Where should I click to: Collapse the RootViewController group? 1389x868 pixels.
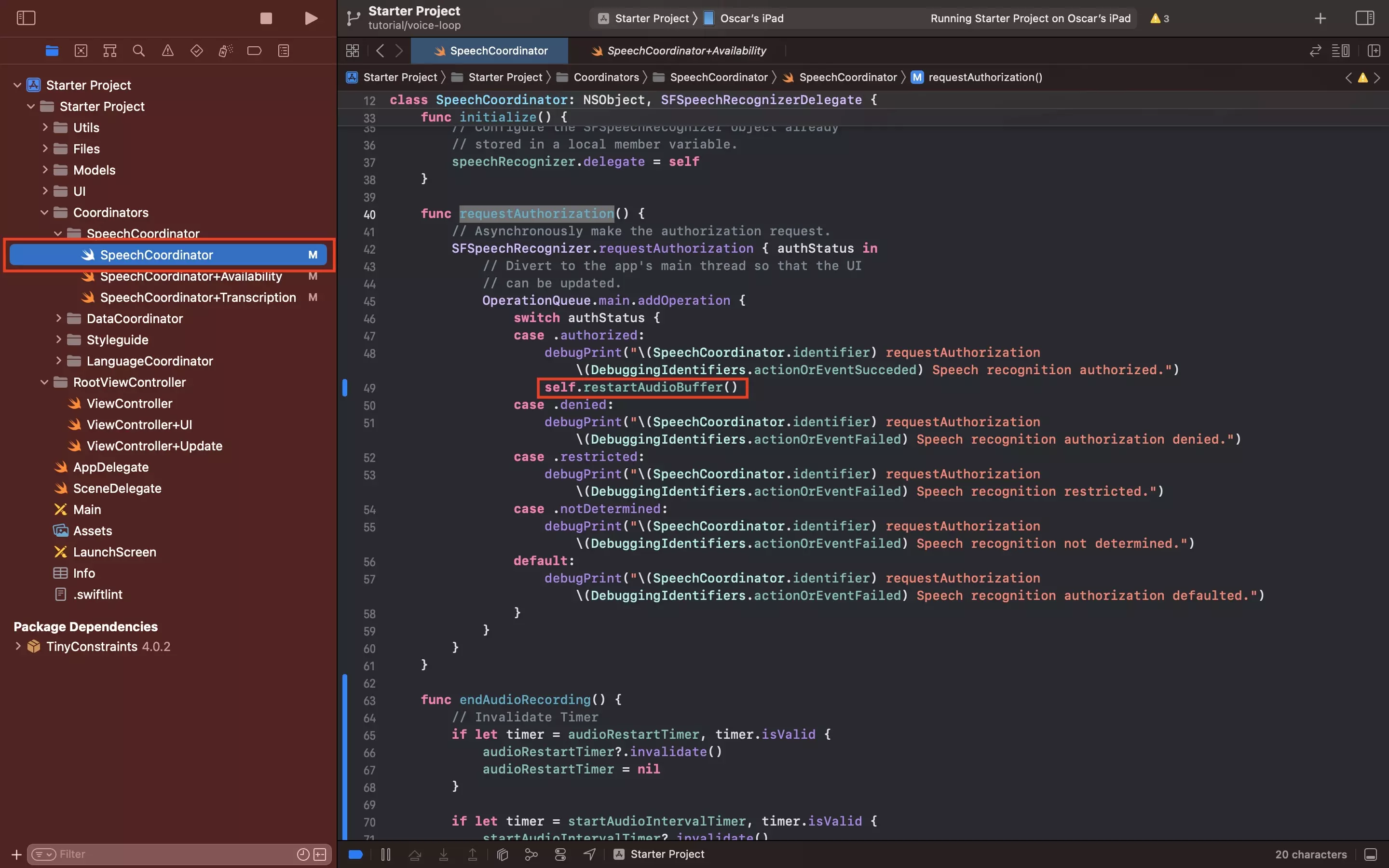click(x=44, y=382)
